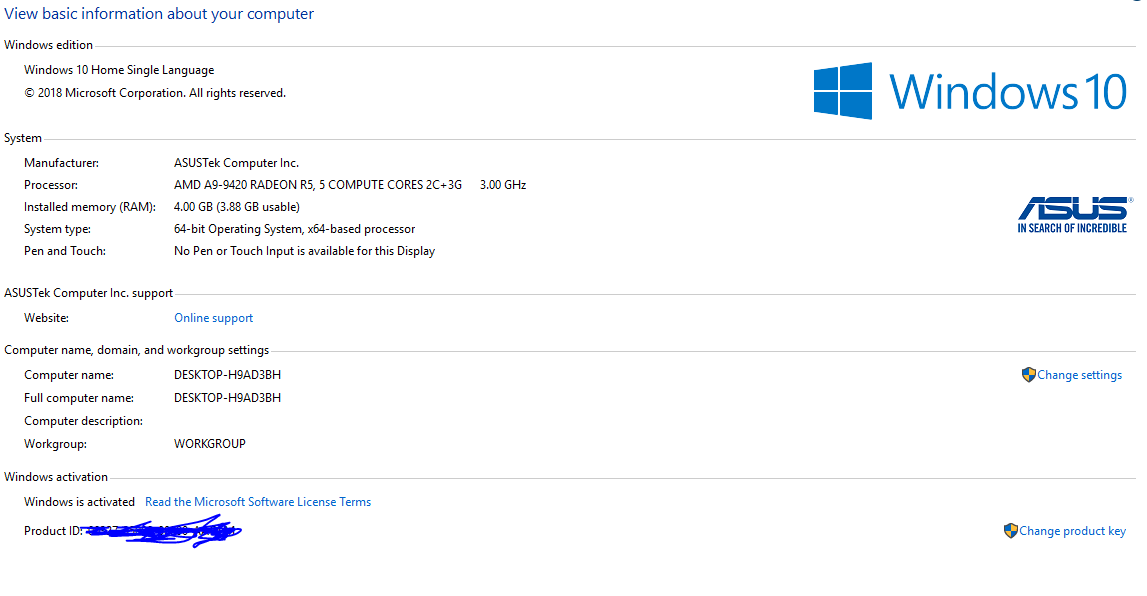The image size is (1147, 596).
Task: Read the Microsoft Software License Terms
Action: 258,501
